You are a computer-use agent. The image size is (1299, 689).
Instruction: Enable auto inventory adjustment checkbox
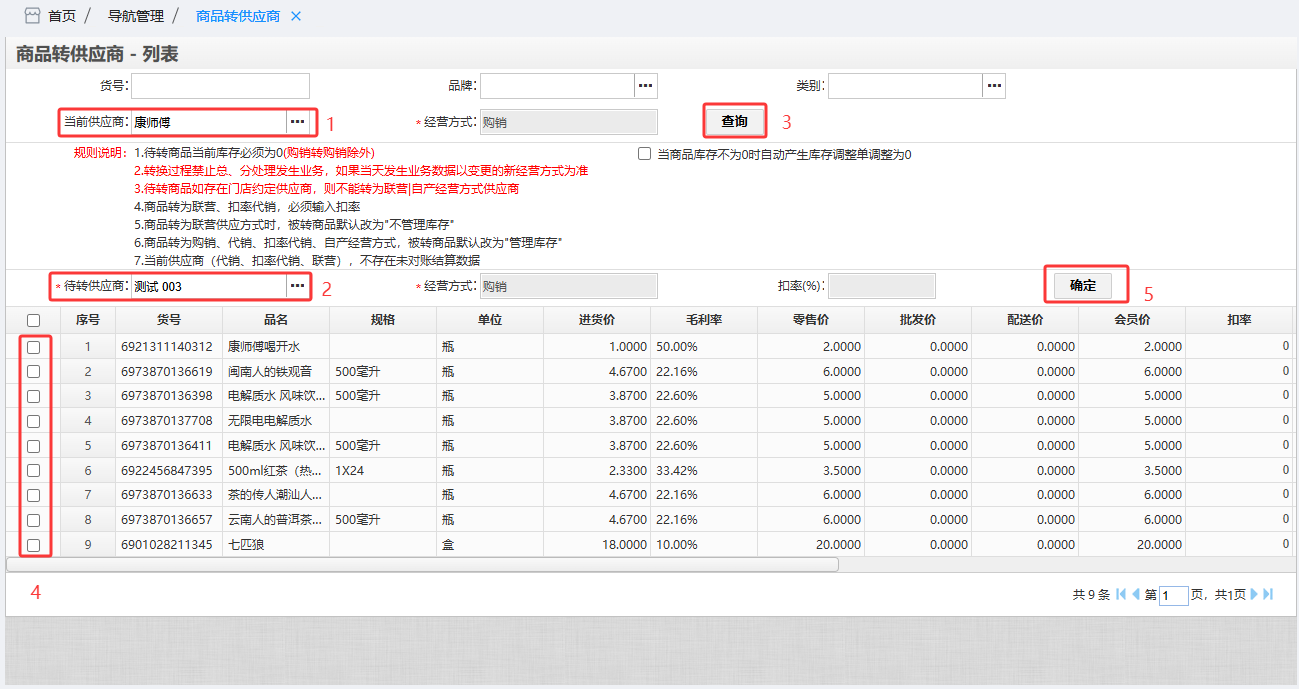click(x=645, y=155)
